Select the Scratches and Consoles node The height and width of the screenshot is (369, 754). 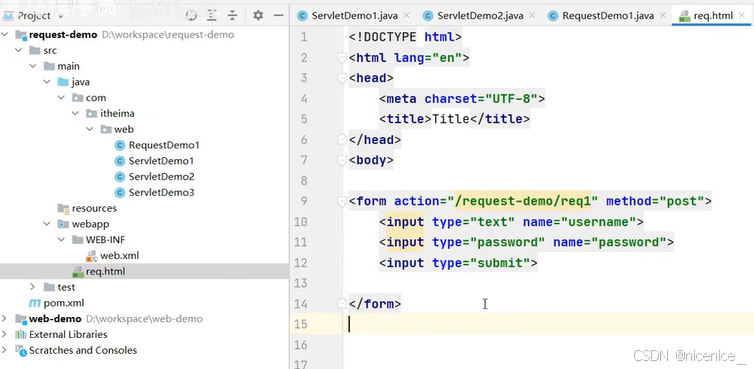click(83, 350)
